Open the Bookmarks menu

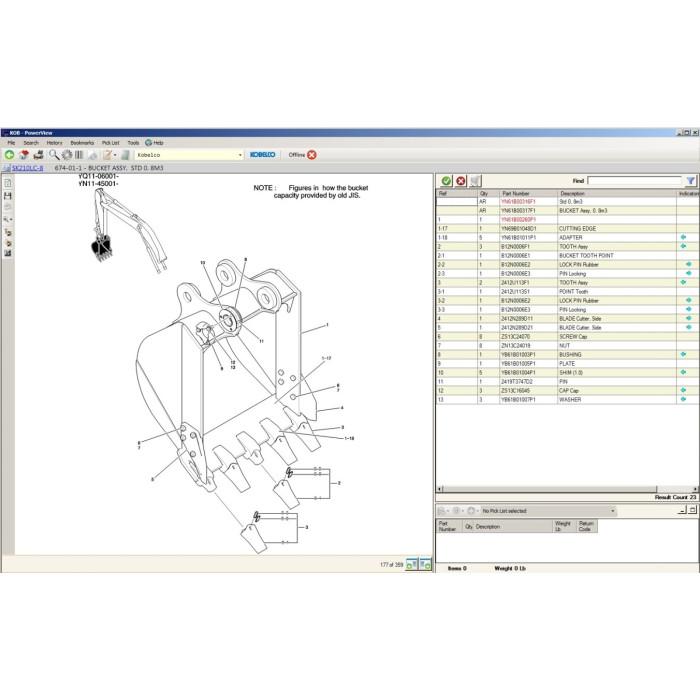82,143
